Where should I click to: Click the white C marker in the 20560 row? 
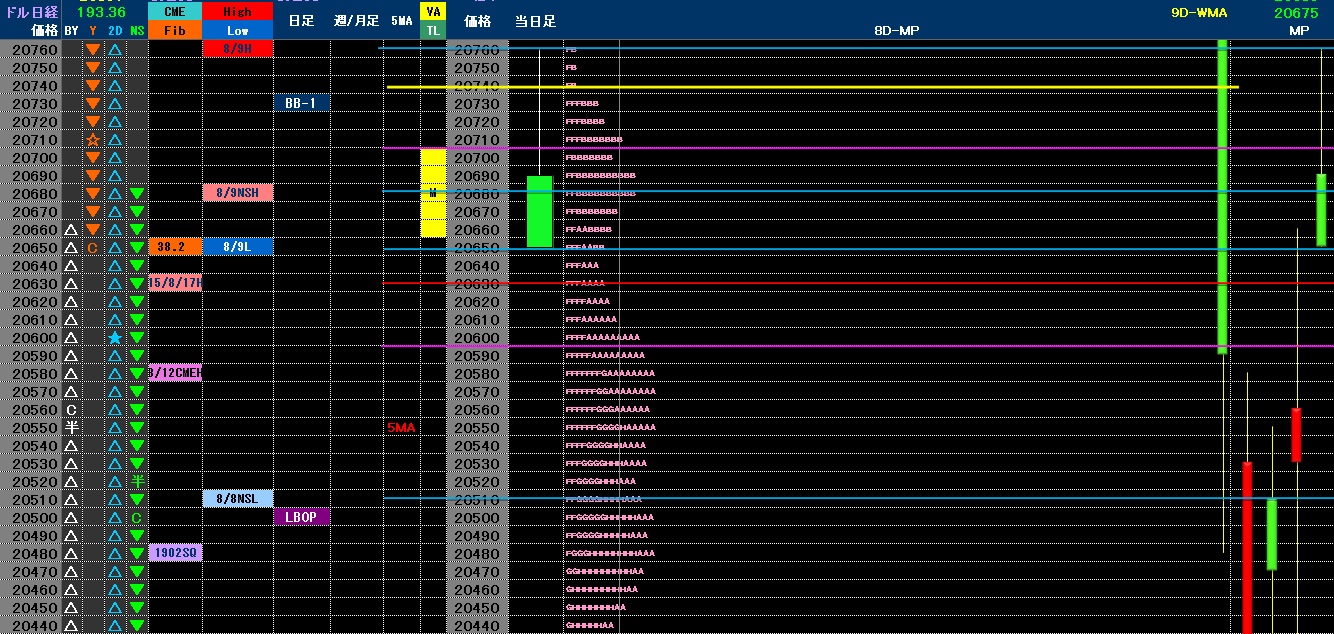71,410
